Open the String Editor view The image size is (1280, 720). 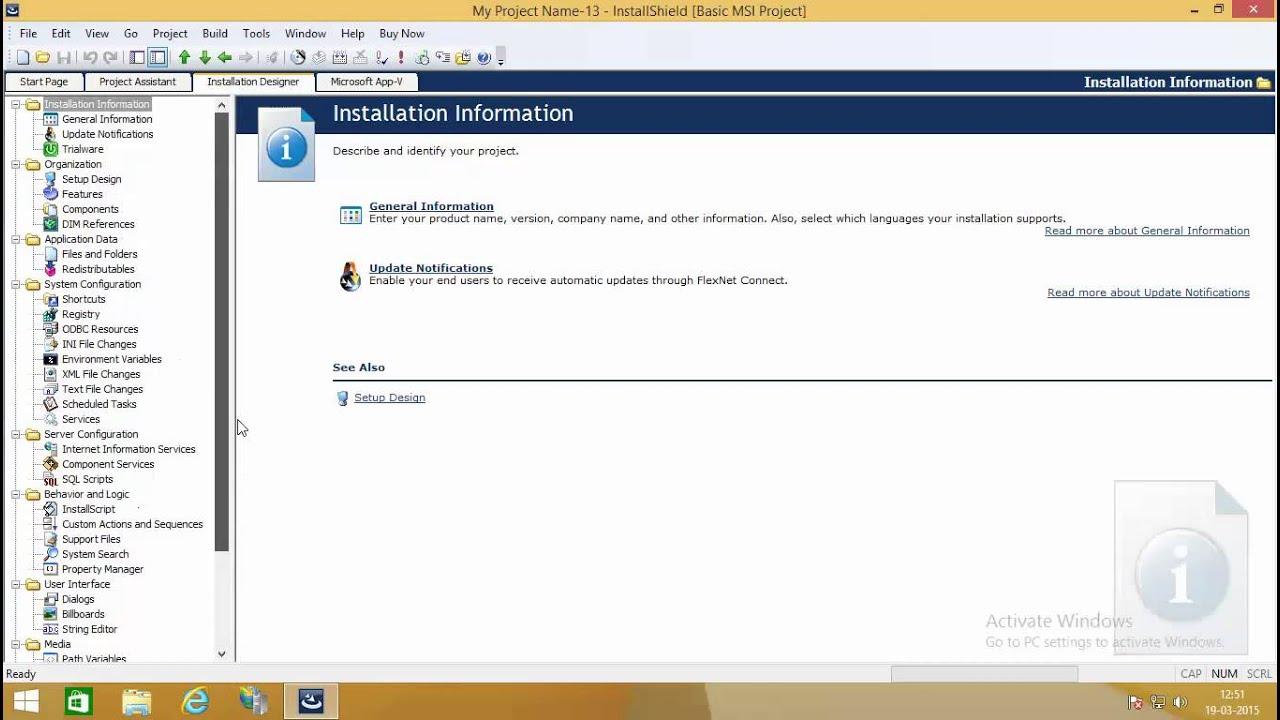point(90,629)
